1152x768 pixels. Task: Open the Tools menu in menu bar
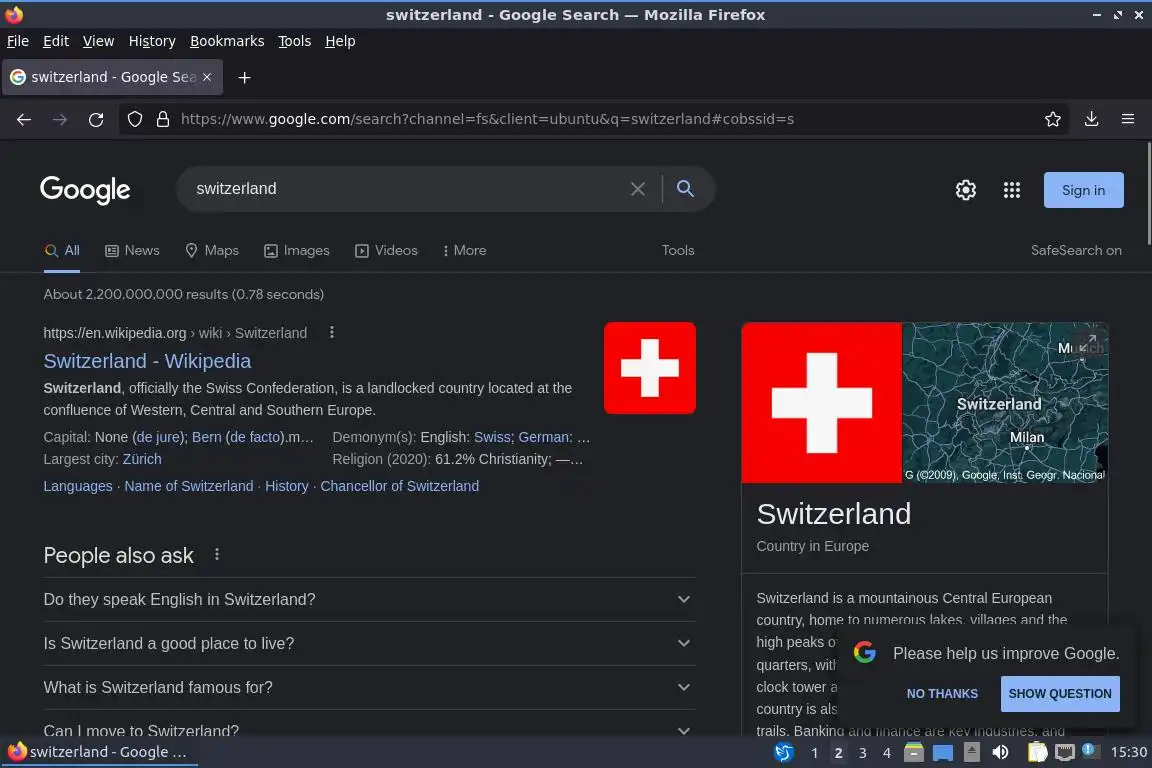click(295, 41)
